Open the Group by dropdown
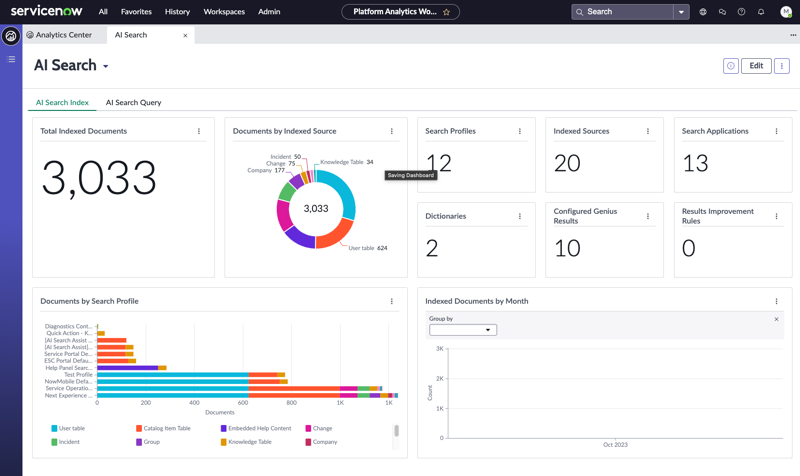 point(463,330)
